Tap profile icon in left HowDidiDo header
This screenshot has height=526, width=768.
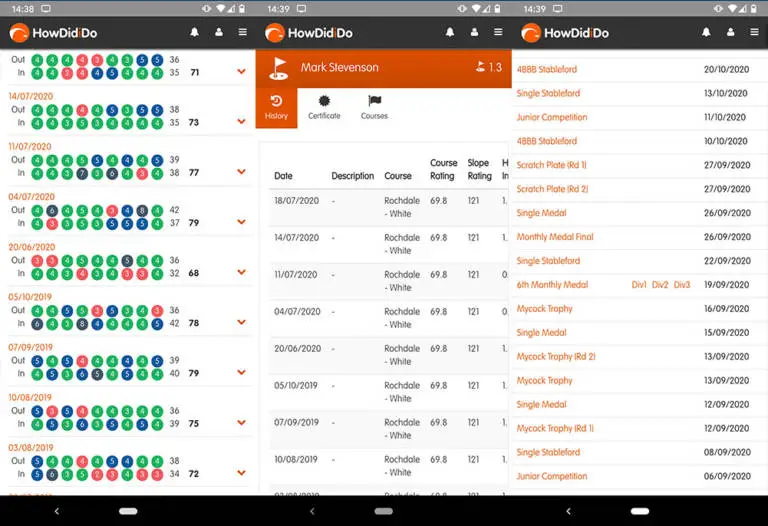[x=219, y=32]
